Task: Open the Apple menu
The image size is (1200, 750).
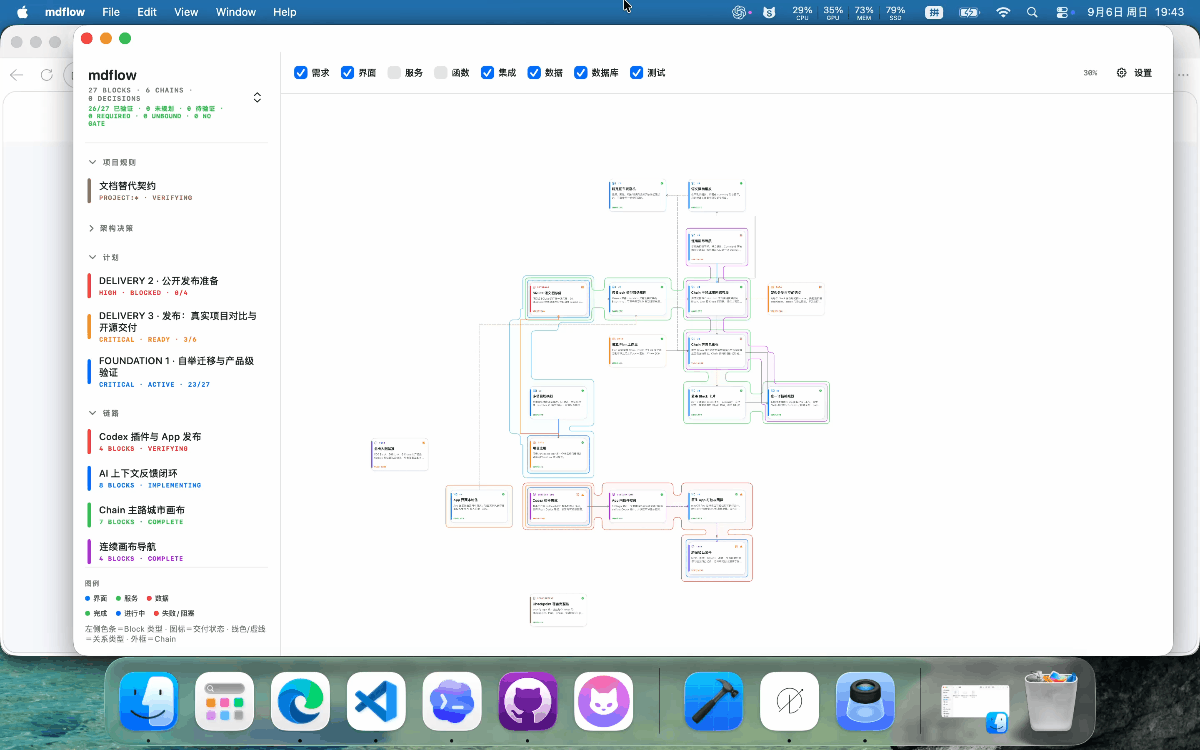Action: click(x=22, y=12)
